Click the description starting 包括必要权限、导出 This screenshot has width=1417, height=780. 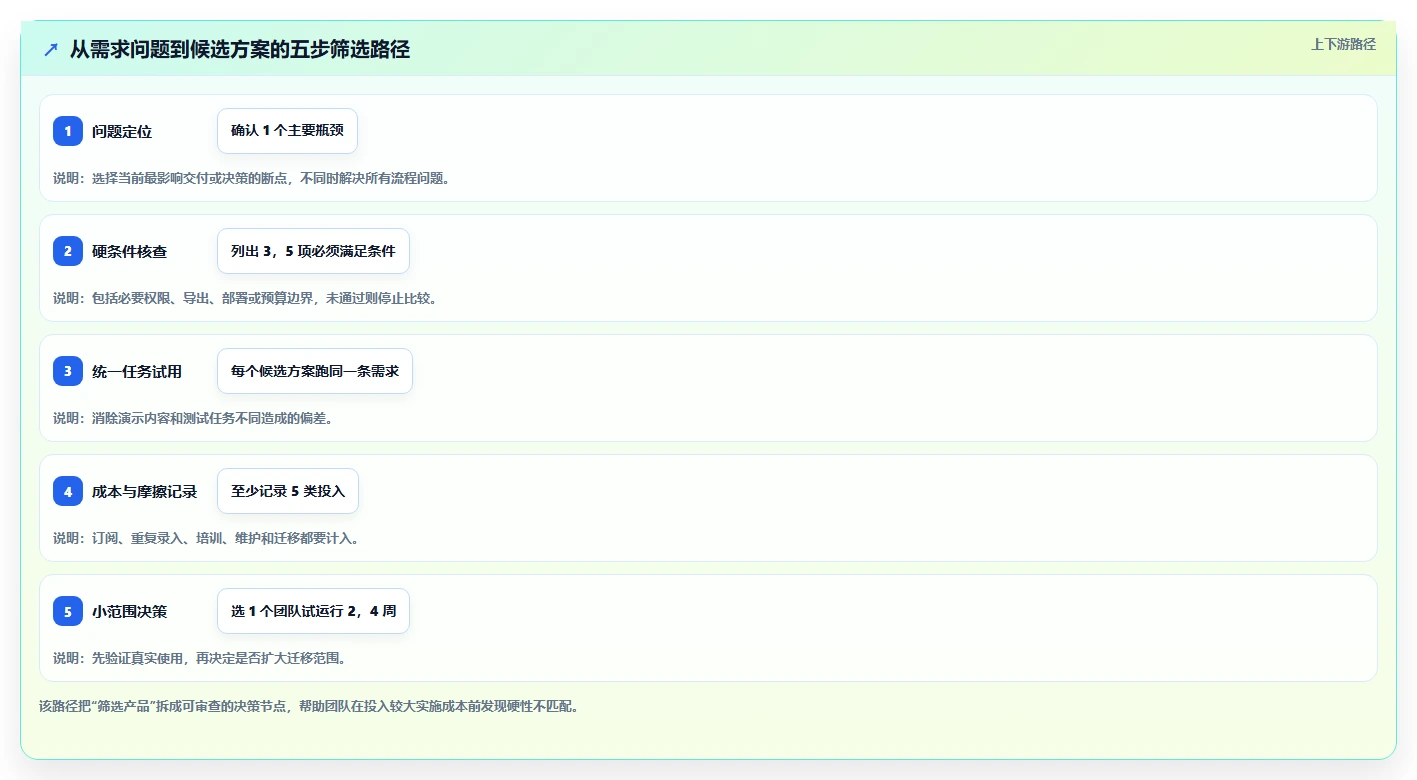click(x=245, y=298)
